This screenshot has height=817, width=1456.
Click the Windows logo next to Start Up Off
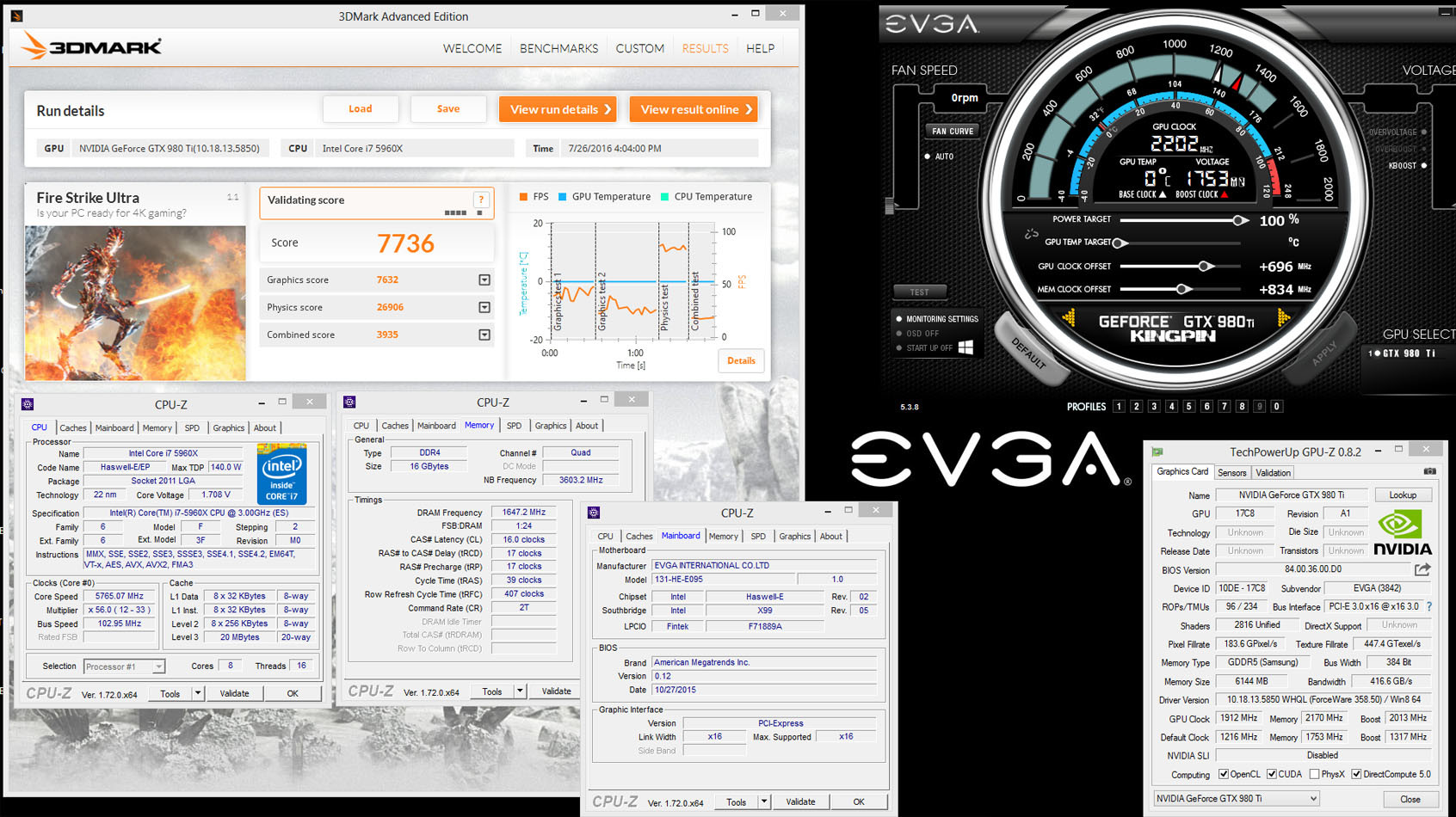tap(966, 347)
